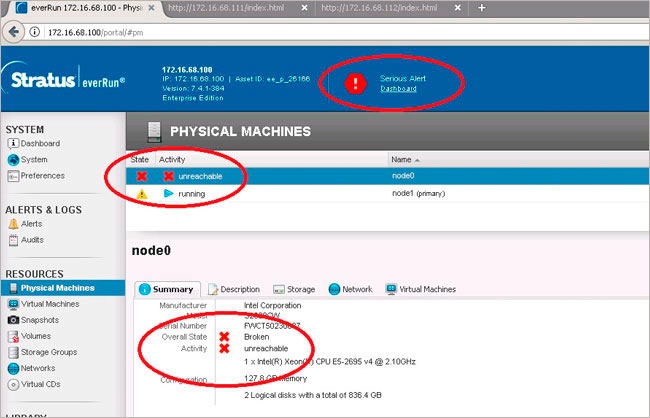Image resolution: width=650 pixels, height=418 pixels.
Task: Click the yellow warning icon for node1
Action: pyautogui.click(x=142, y=194)
